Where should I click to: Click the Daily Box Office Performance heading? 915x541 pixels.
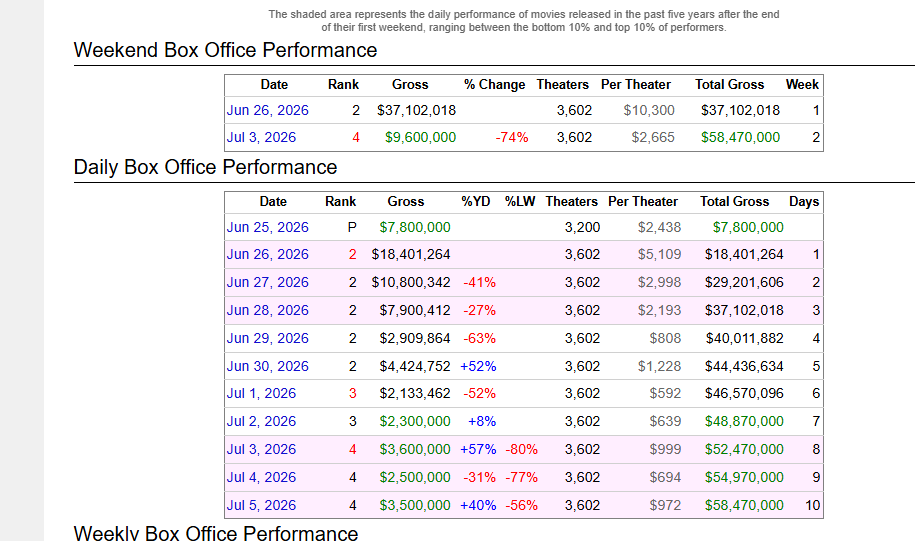[205, 167]
